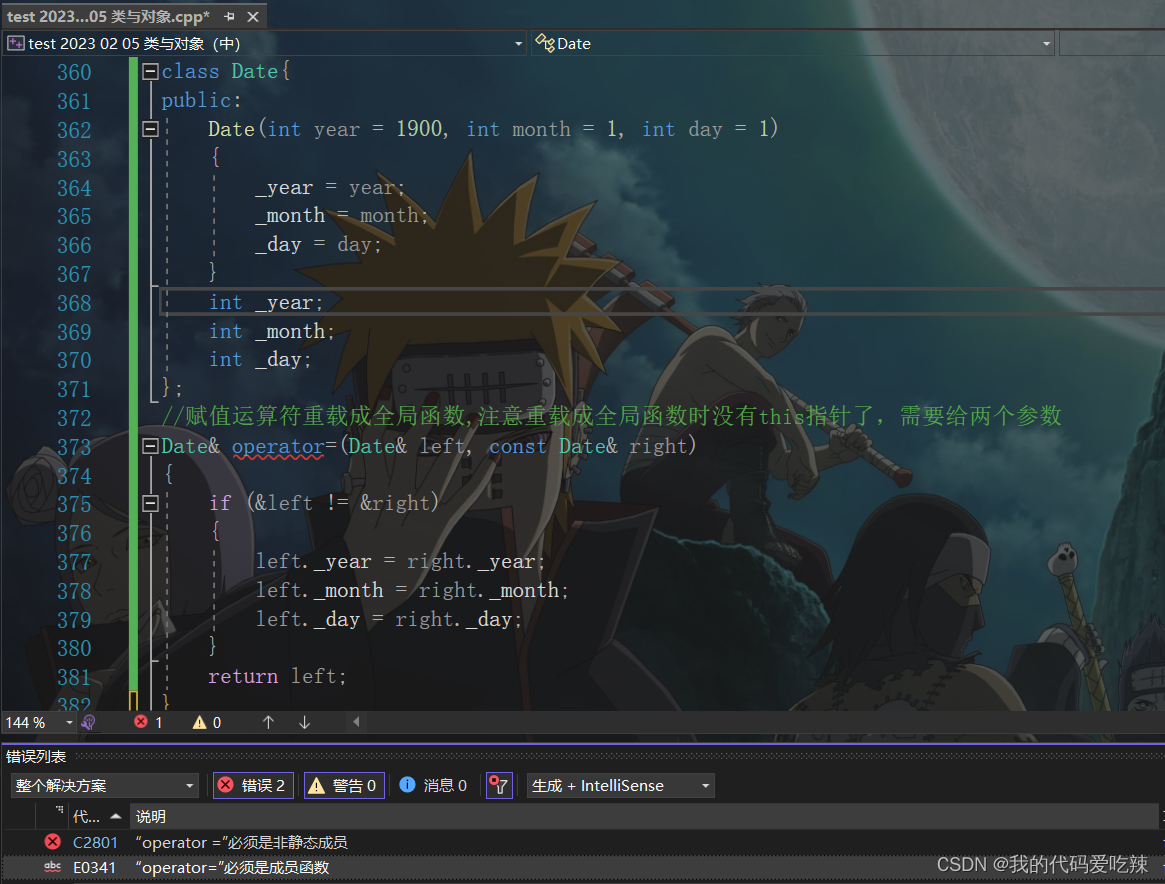1165x884 pixels.
Task: Pin the 类与对象.cpp document tab
Action: tap(230, 16)
